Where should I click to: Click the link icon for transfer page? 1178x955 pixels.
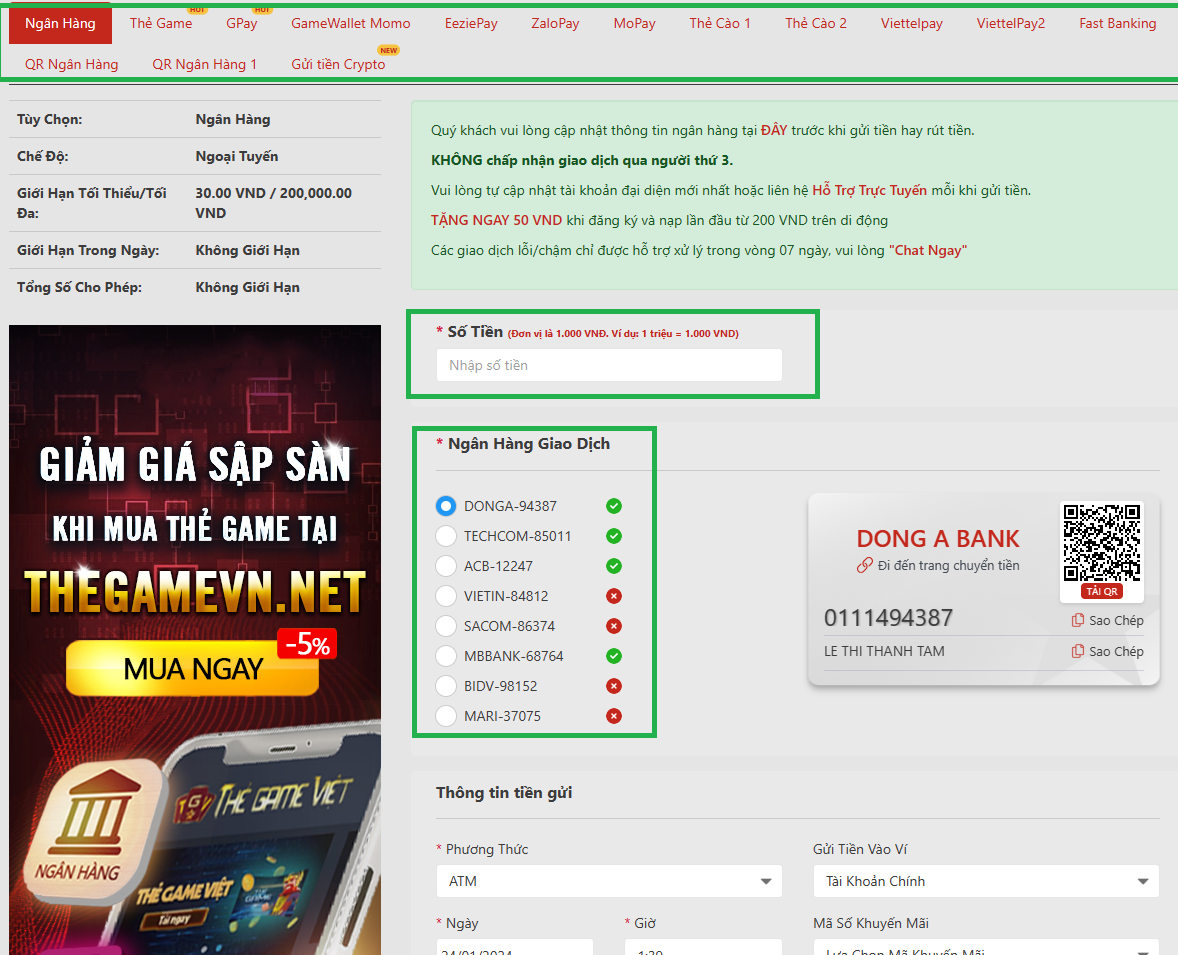(865, 566)
